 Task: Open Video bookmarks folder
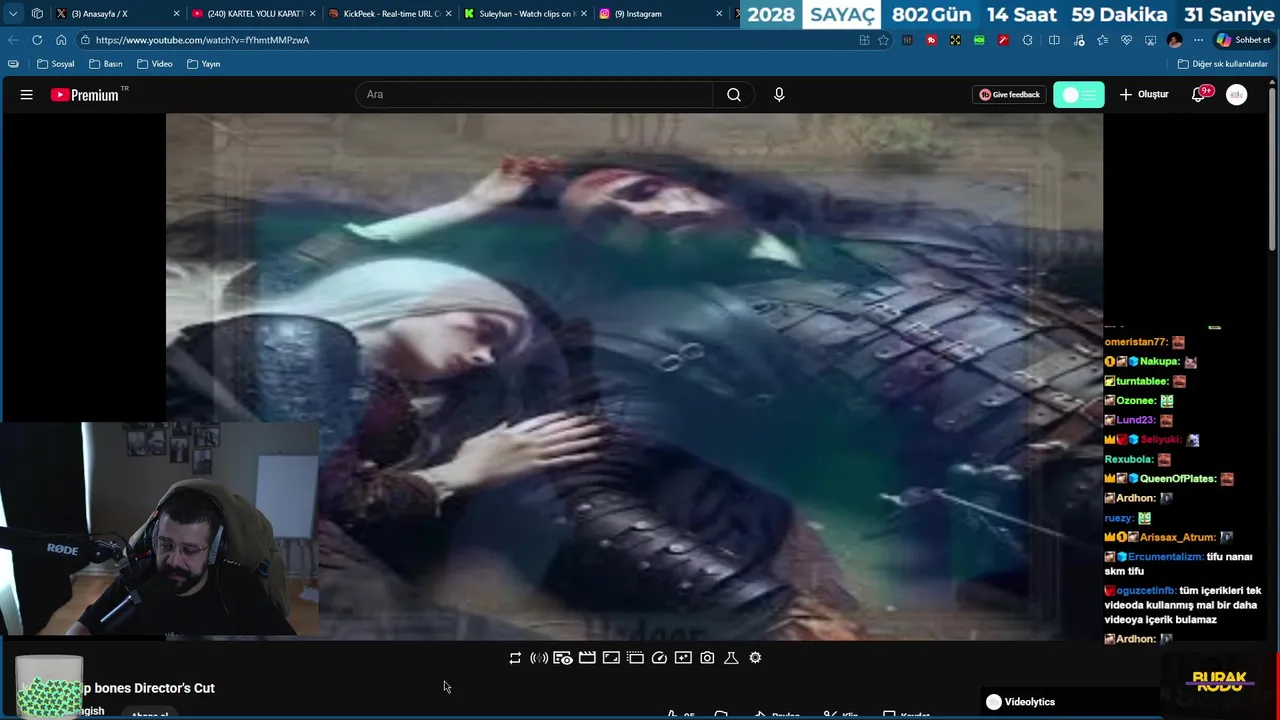[x=155, y=64]
